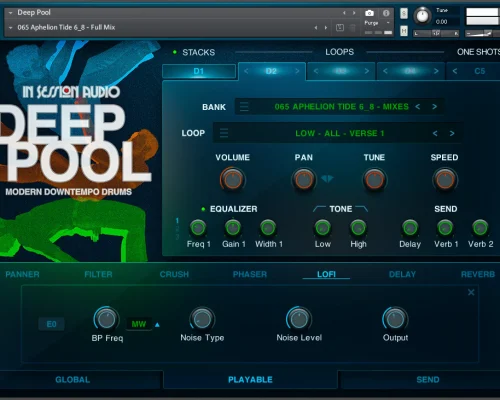Open the FILTER effect tab
The width and height of the screenshot is (500, 400).
coord(98,274)
